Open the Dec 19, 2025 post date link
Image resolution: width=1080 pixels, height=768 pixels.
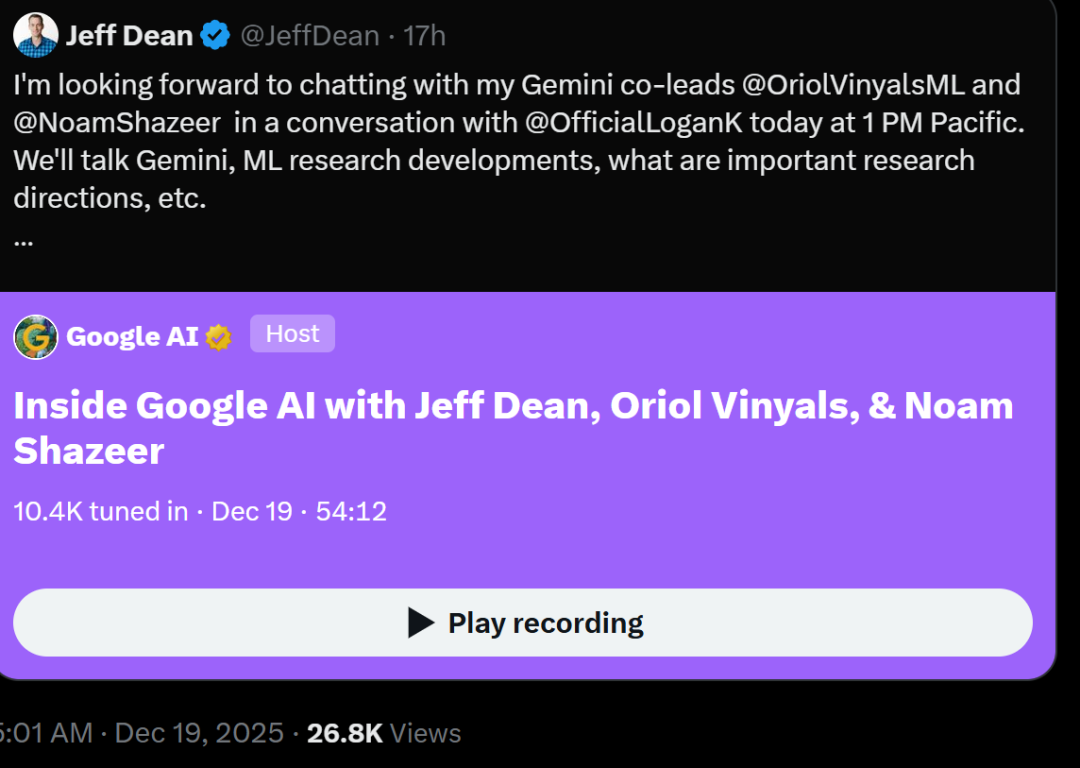(199, 733)
